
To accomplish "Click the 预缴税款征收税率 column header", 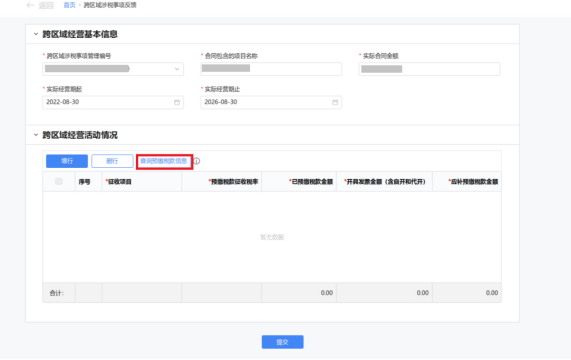I will click(221, 182).
